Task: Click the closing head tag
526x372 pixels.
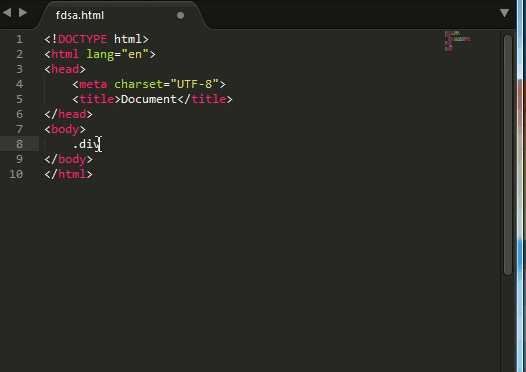Action: pos(68,114)
